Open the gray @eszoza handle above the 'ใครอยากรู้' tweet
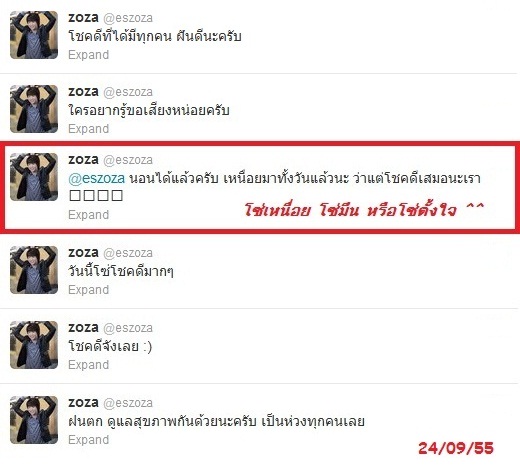 click(128, 92)
